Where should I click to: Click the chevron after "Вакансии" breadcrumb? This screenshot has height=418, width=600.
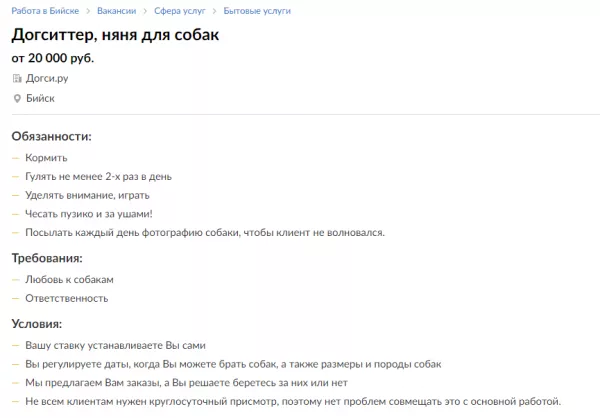click(144, 10)
